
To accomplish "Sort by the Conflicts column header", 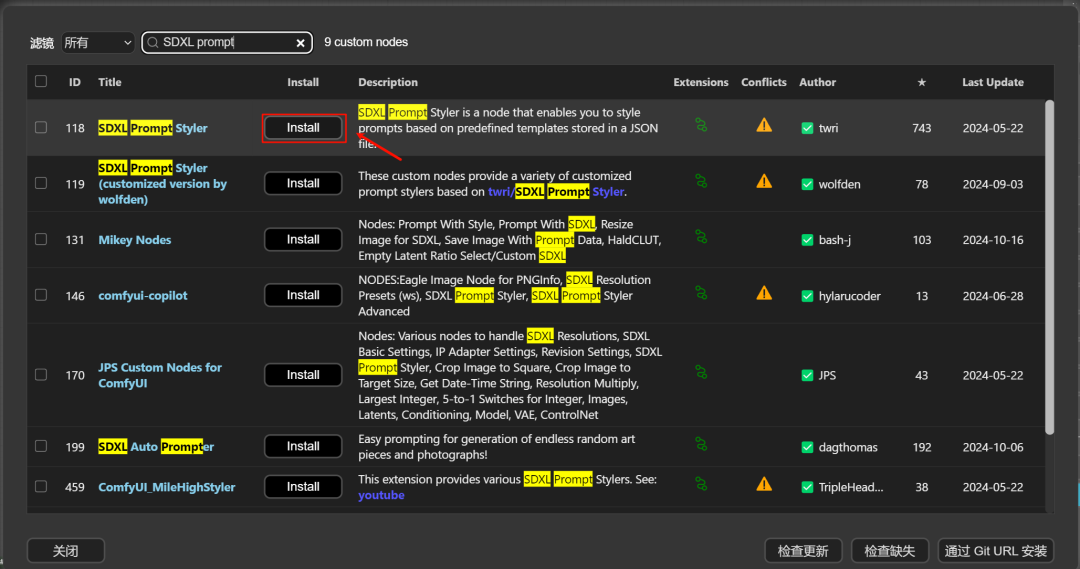I will point(764,82).
